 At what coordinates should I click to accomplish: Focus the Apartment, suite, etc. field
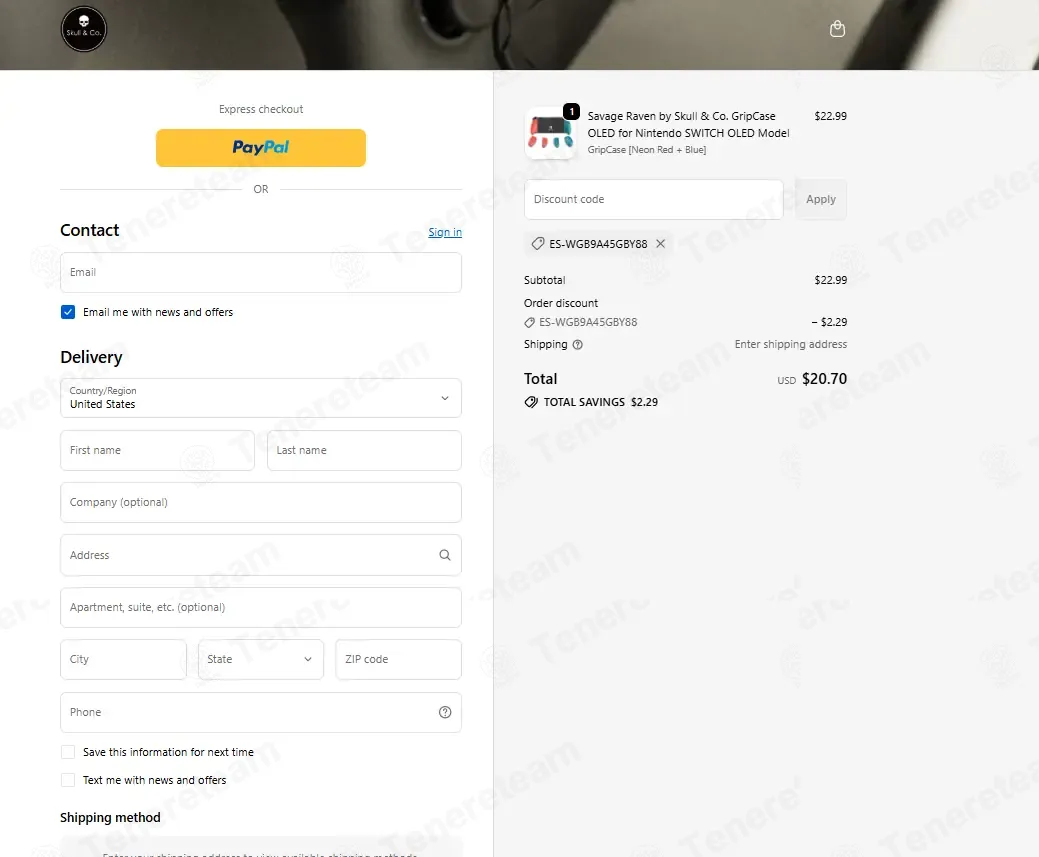(x=260, y=607)
